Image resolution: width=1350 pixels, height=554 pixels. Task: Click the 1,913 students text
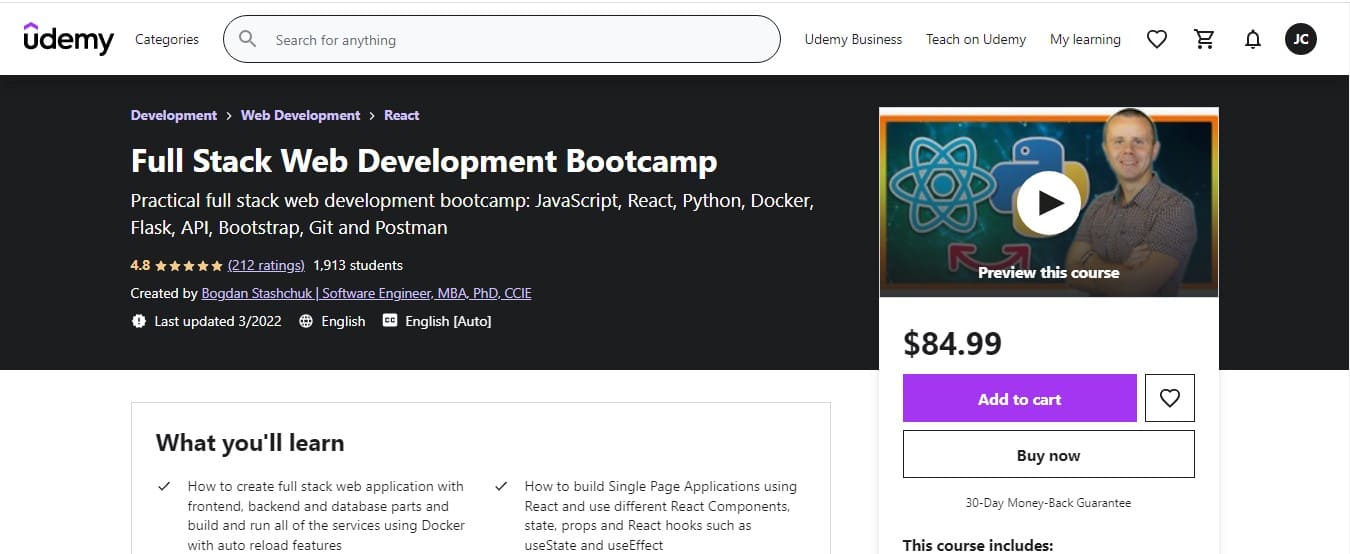358,265
